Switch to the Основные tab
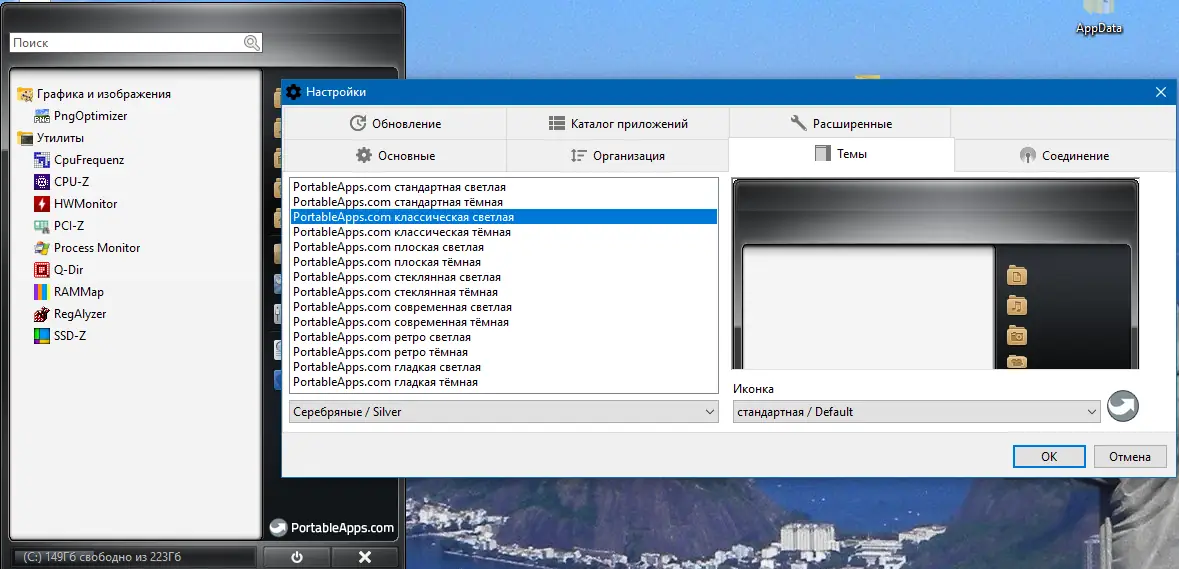The height and width of the screenshot is (569, 1179). point(396,156)
